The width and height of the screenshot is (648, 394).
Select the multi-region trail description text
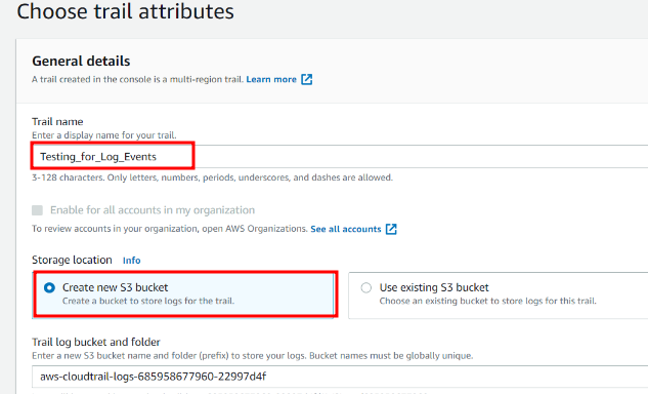[138, 79]
